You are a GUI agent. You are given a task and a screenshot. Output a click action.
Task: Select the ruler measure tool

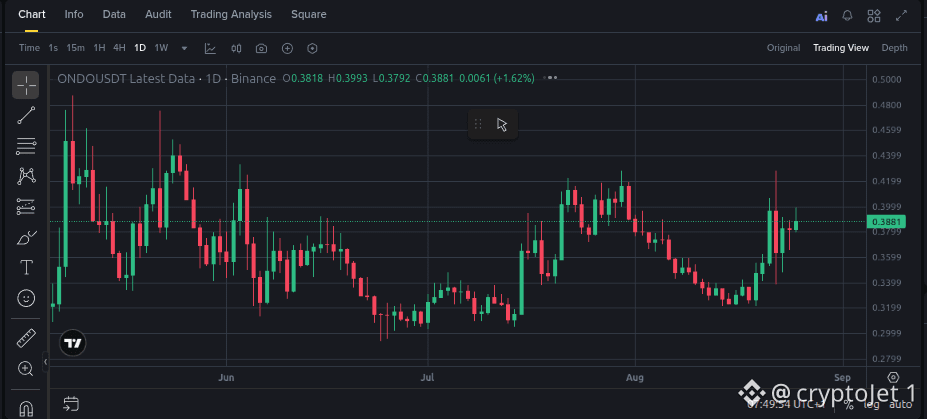26,339
